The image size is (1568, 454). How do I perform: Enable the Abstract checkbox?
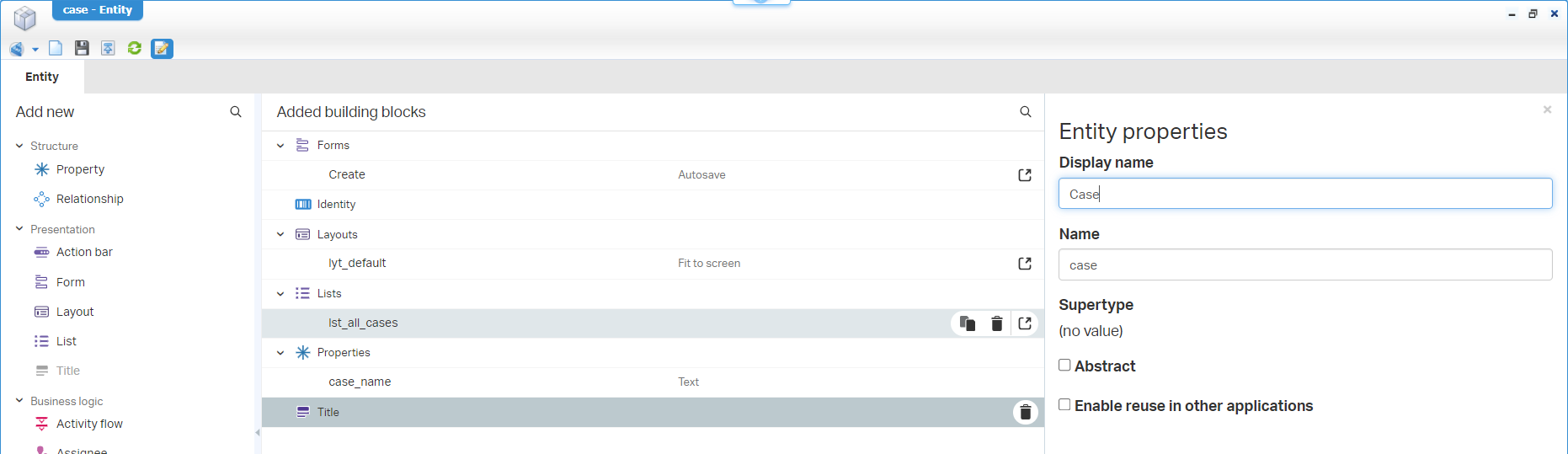pyautogui.click(x=1064, y=366)
